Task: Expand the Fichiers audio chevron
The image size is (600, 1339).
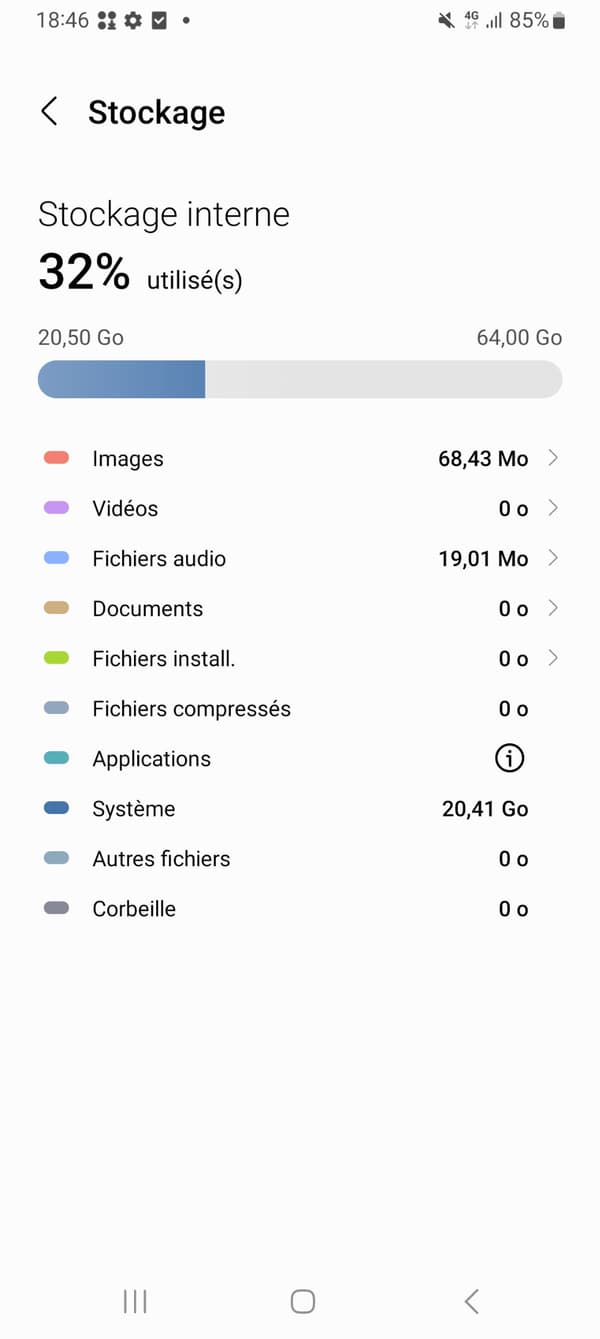Action: click(553, 559)
